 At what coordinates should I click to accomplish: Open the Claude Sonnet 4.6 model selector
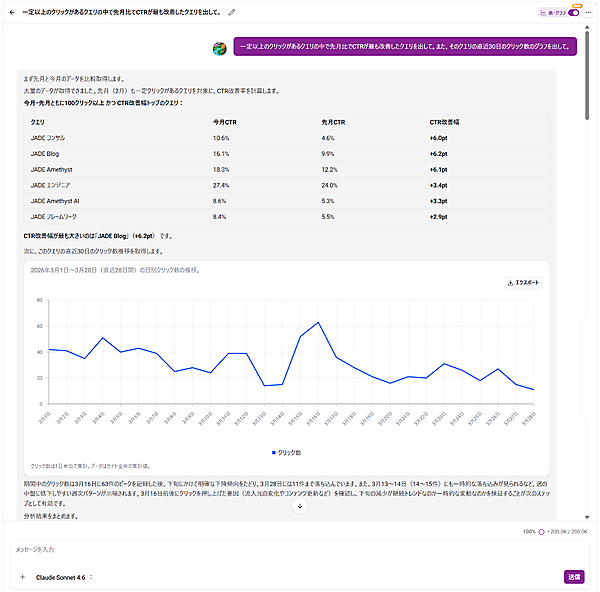click(61, 577)
